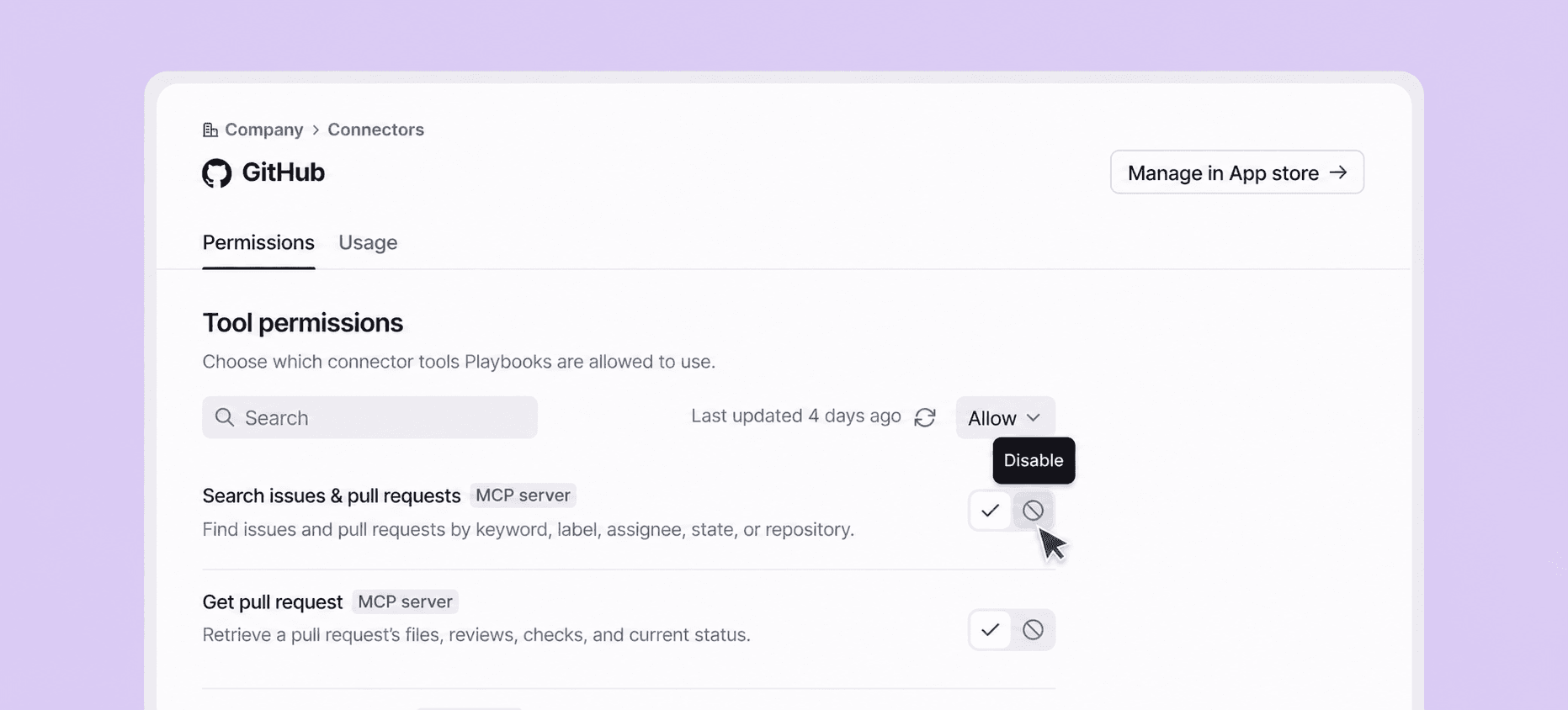Go to Connectors in breadcrumb

pos(375,130)
